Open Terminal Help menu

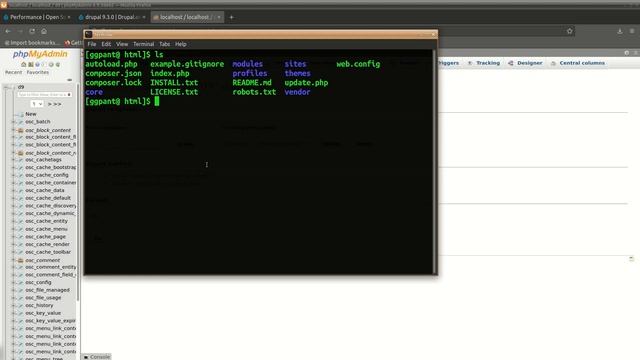click(x=180, y=44)
